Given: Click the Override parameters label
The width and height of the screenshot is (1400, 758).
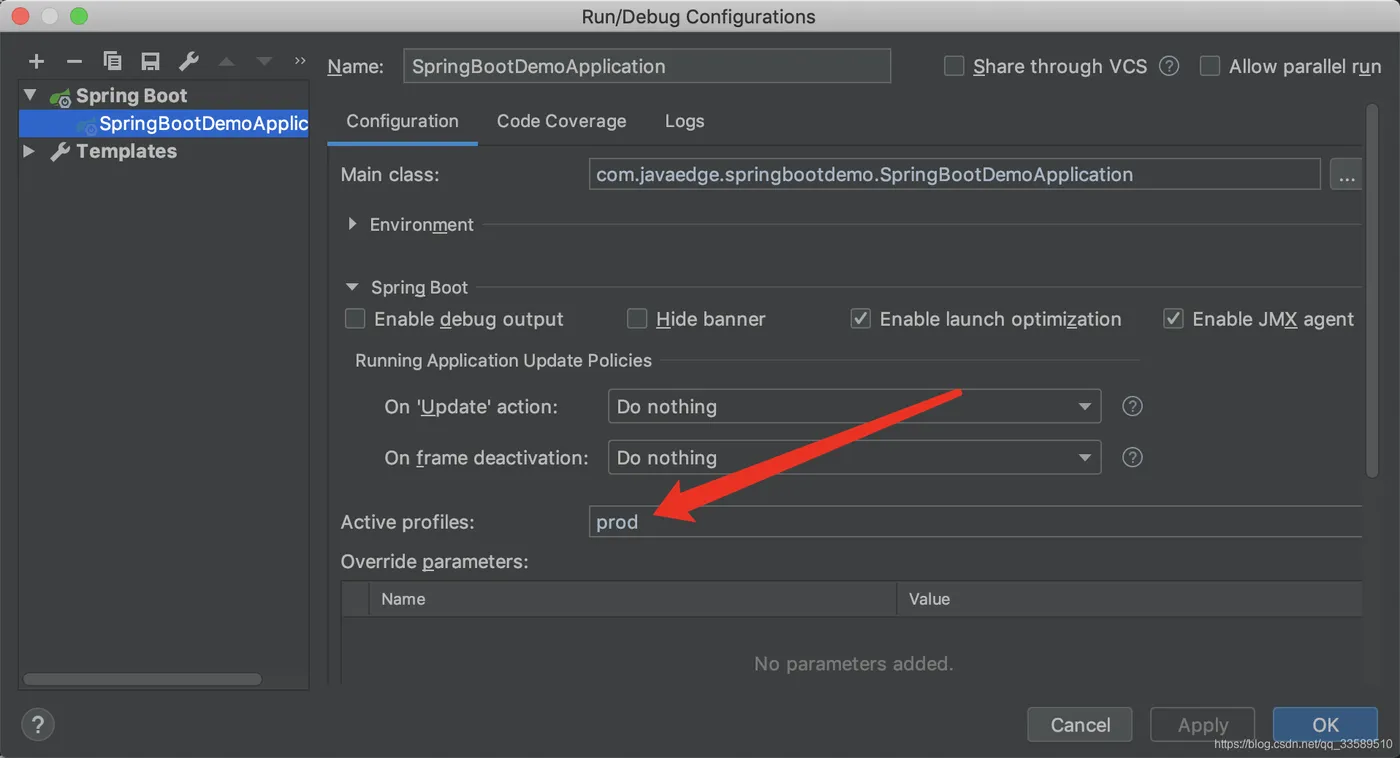Looking at the screenshot, I should point(434,562).
